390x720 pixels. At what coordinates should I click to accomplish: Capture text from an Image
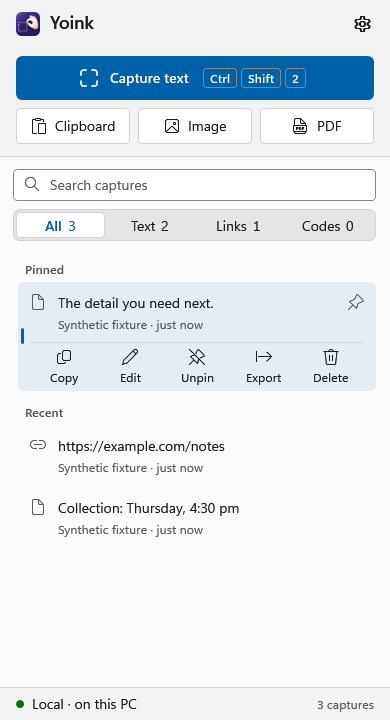click(x=195, y=126)
